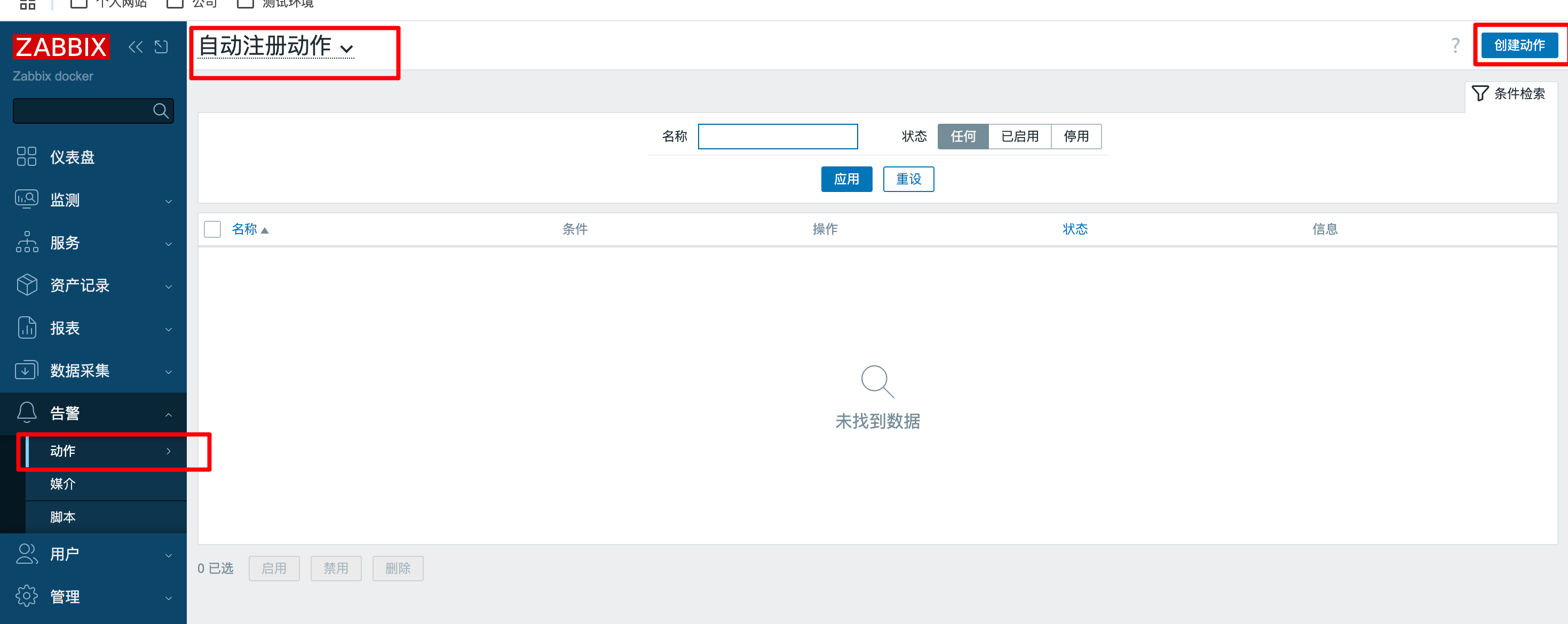Click the 报表 reports document icon
1568x624 pixels.
pos(26,327)
